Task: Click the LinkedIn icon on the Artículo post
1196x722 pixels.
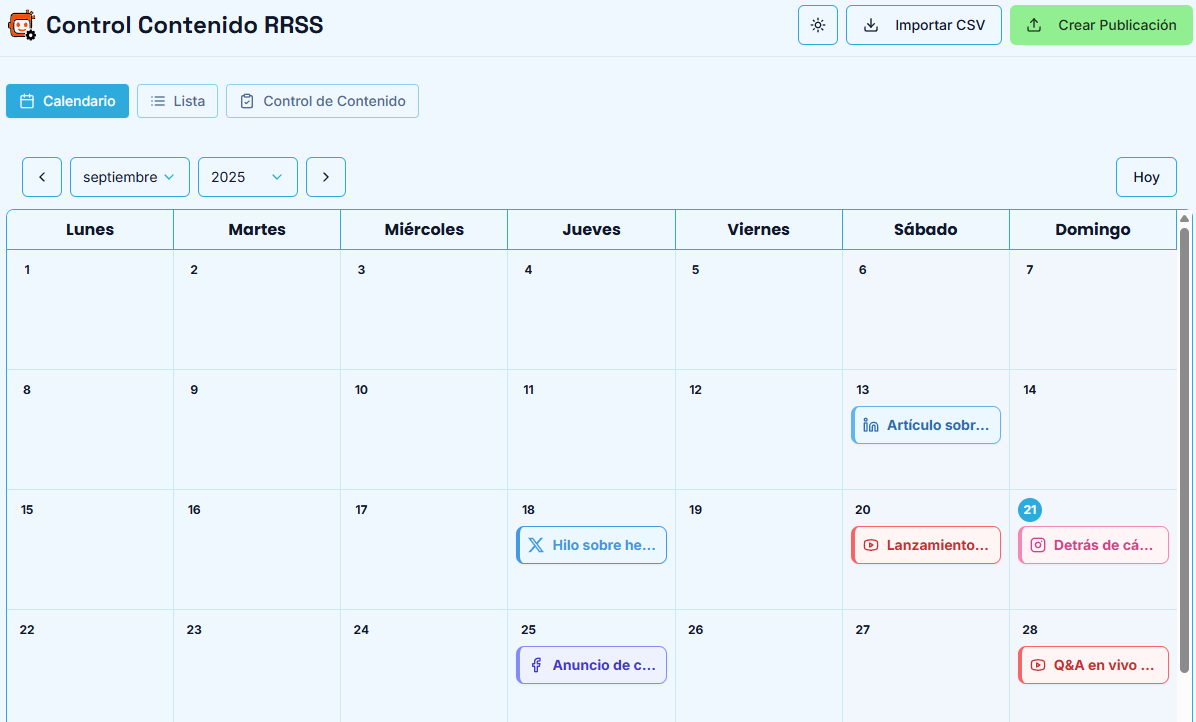Action: tap(871, 425)
